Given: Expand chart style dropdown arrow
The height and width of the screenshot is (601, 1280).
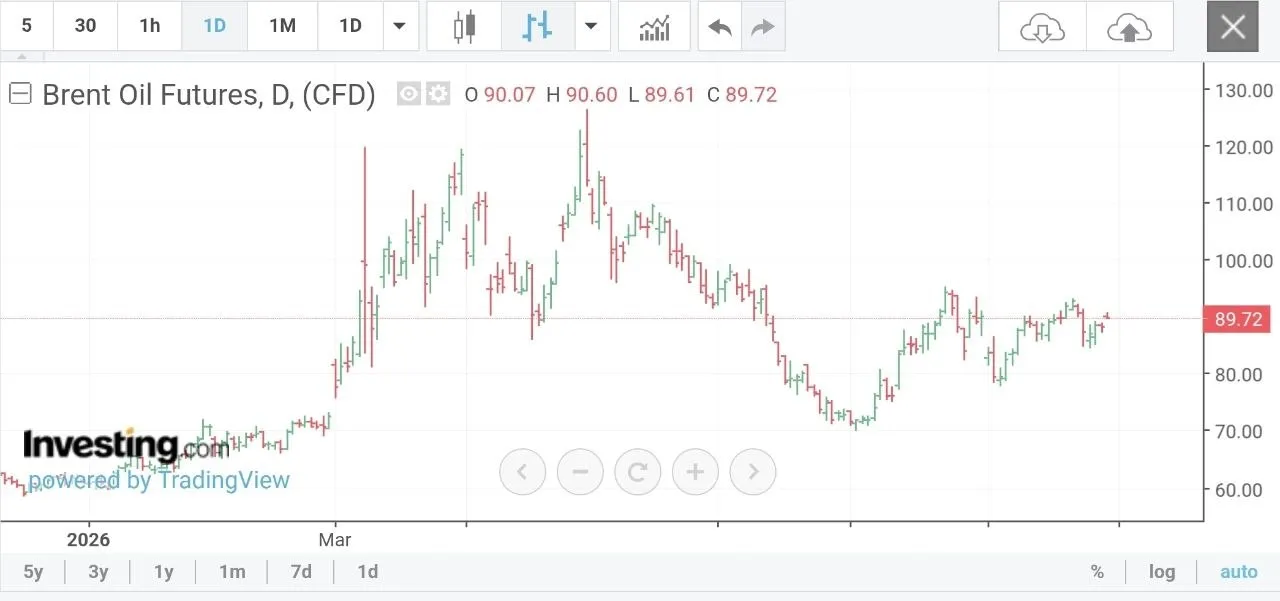Looking at the screenshot, I should pos(592,26).
